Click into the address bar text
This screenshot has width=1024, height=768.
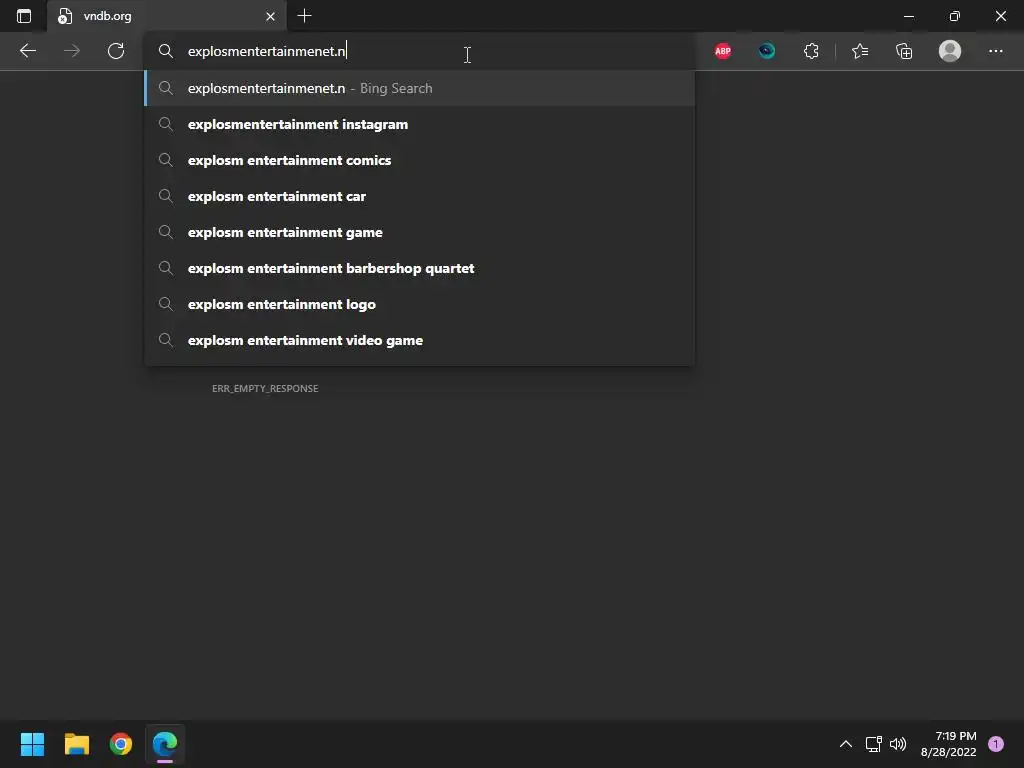click(267, 51)
